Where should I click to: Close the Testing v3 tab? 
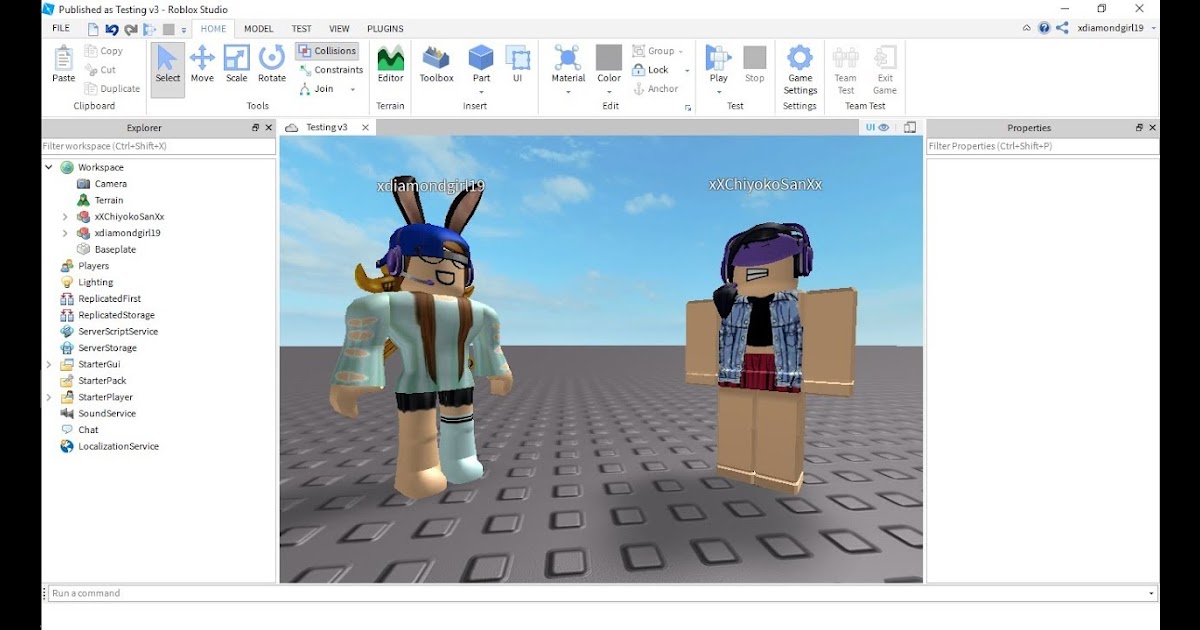365,127
